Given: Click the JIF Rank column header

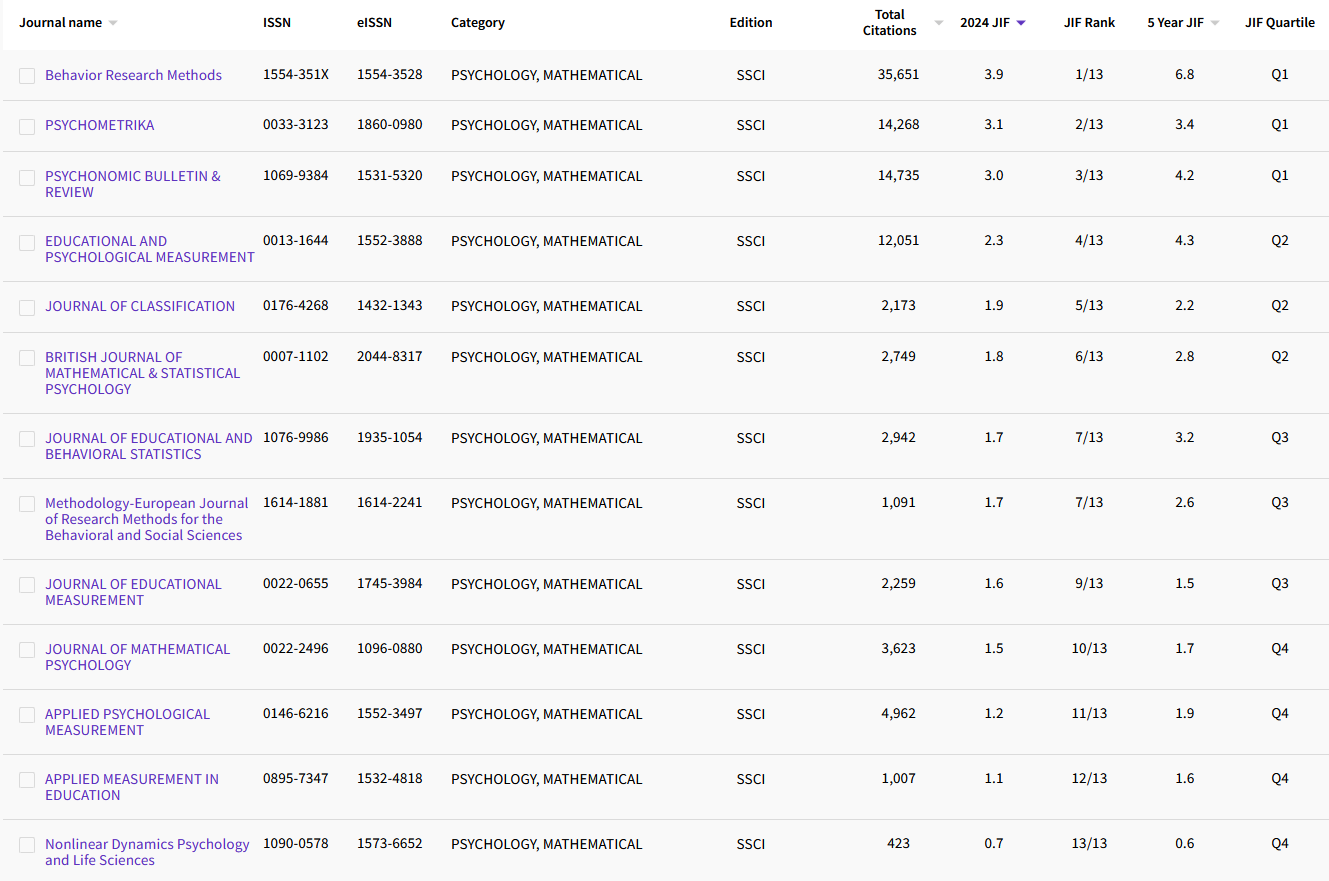Looking at the screenshot, I should [x=1089, y=23].
